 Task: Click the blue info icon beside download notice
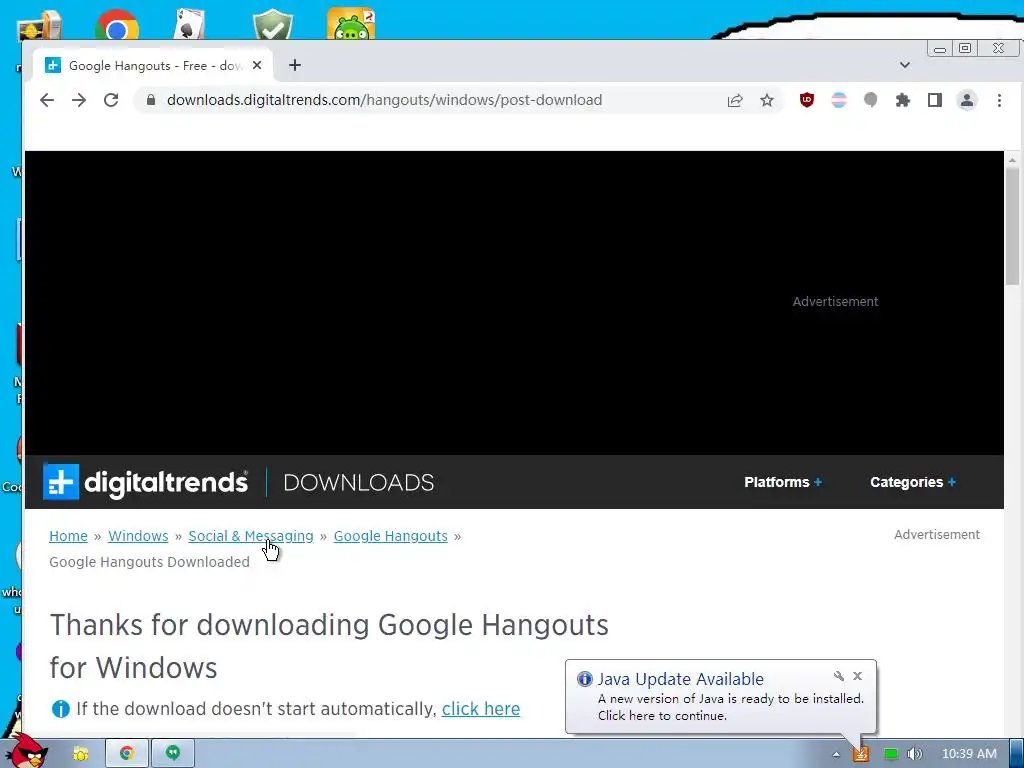(x=60, y=709)
